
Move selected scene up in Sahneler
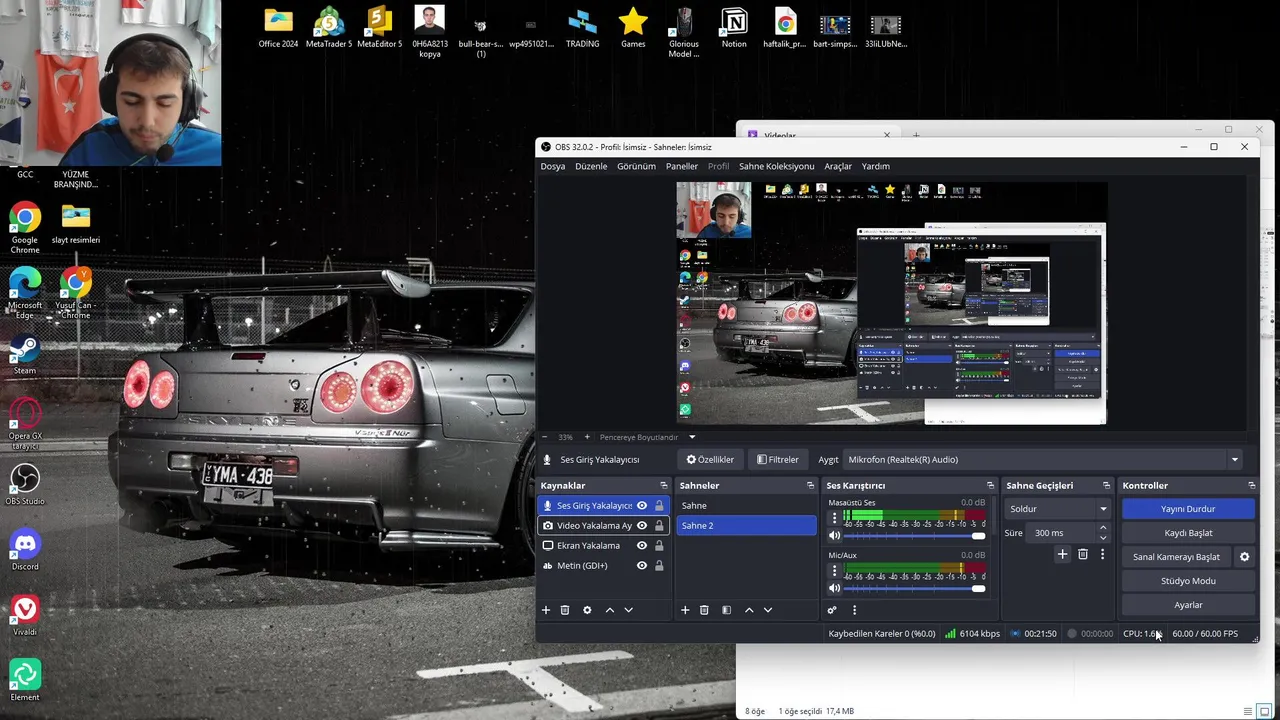click(x=749, y=610)
